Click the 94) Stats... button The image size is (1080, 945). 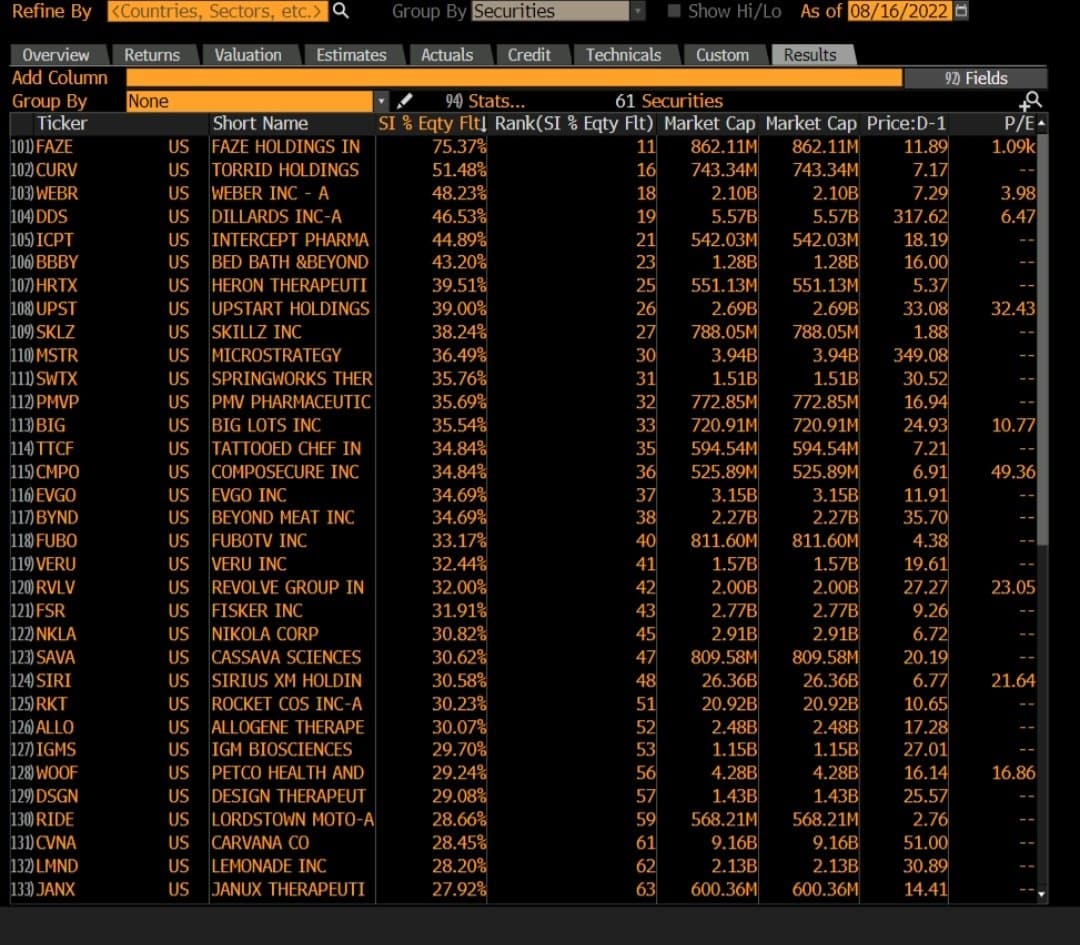485,101
